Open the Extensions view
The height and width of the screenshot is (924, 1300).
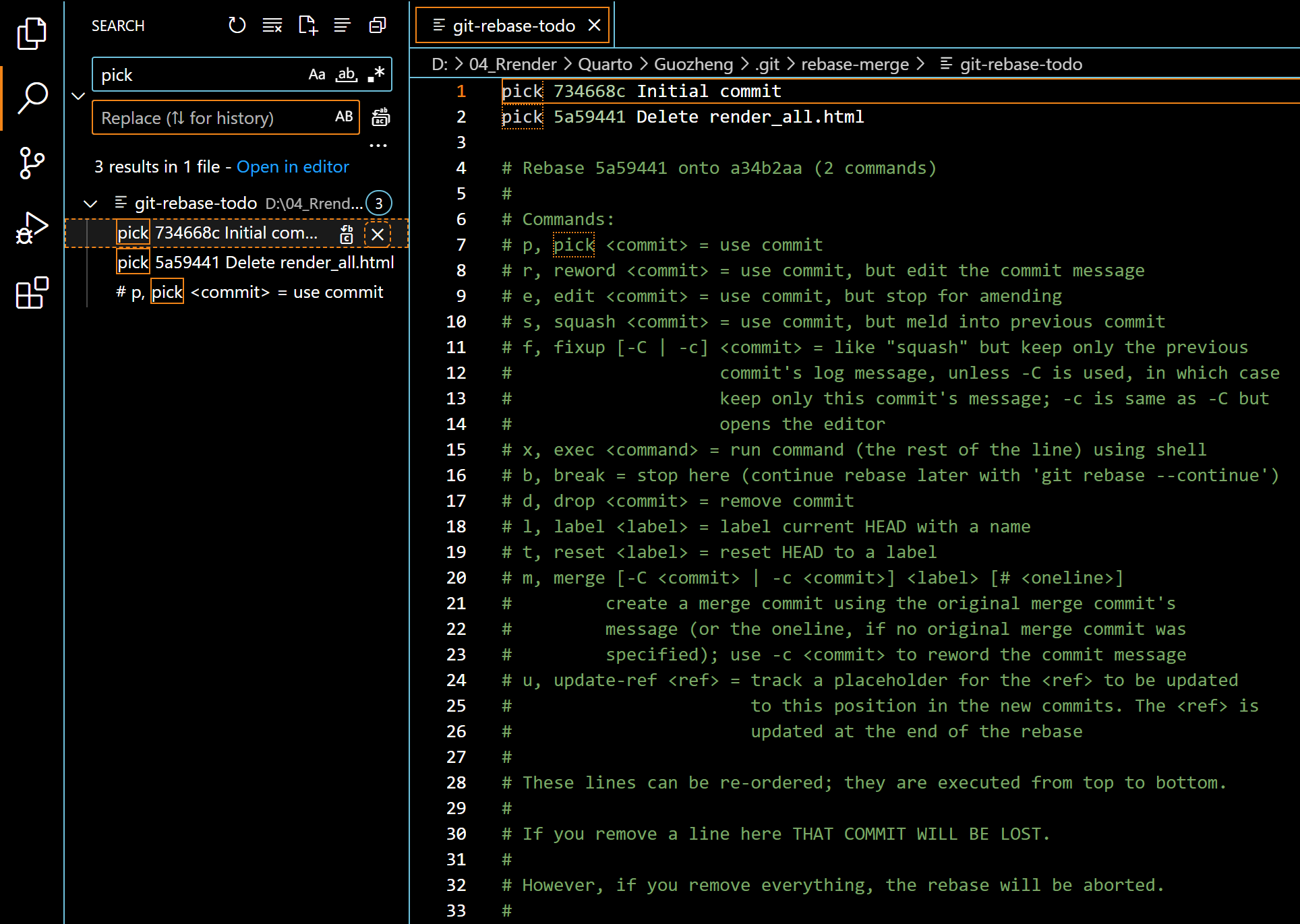32,293
